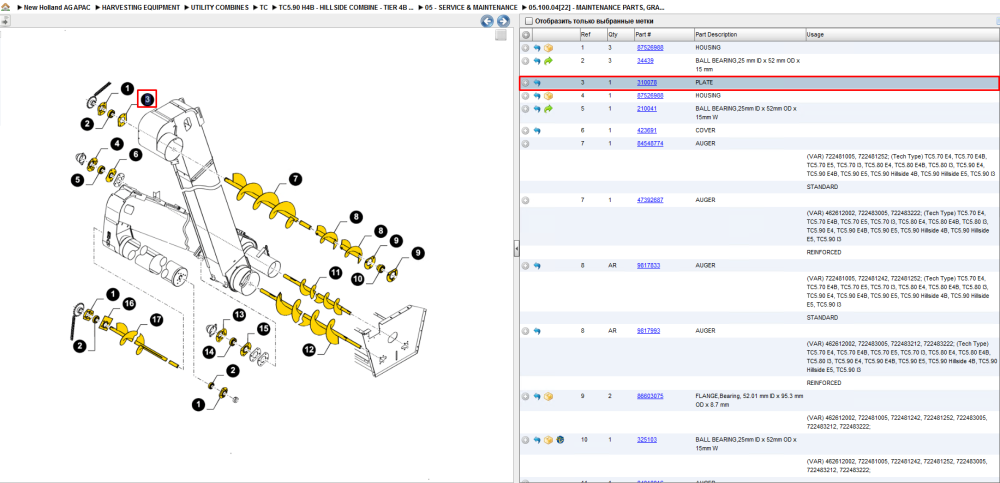Open '05 - SERVICE & MAINTENANCE' breadcrumb
This screenshot has width=1000, height=483.
(471, 8)
